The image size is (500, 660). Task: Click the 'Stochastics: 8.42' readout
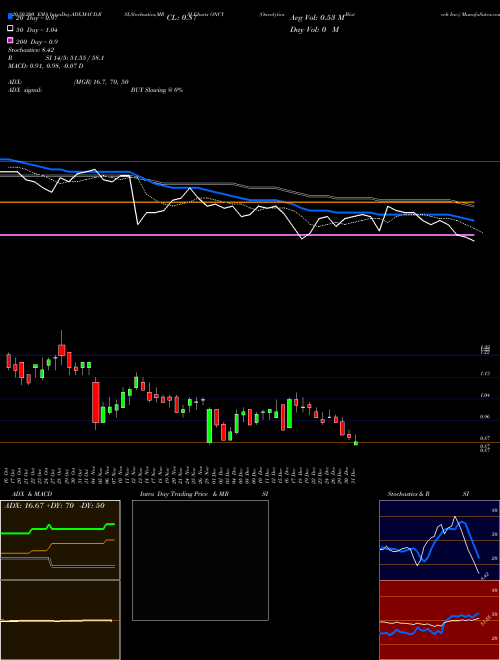point(31,50)
